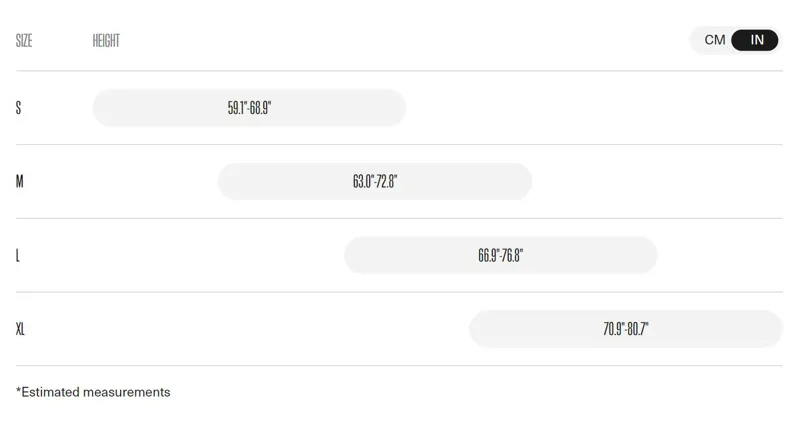Click the HEIGHT column header

pyautogui.click(x=106, y=41)
